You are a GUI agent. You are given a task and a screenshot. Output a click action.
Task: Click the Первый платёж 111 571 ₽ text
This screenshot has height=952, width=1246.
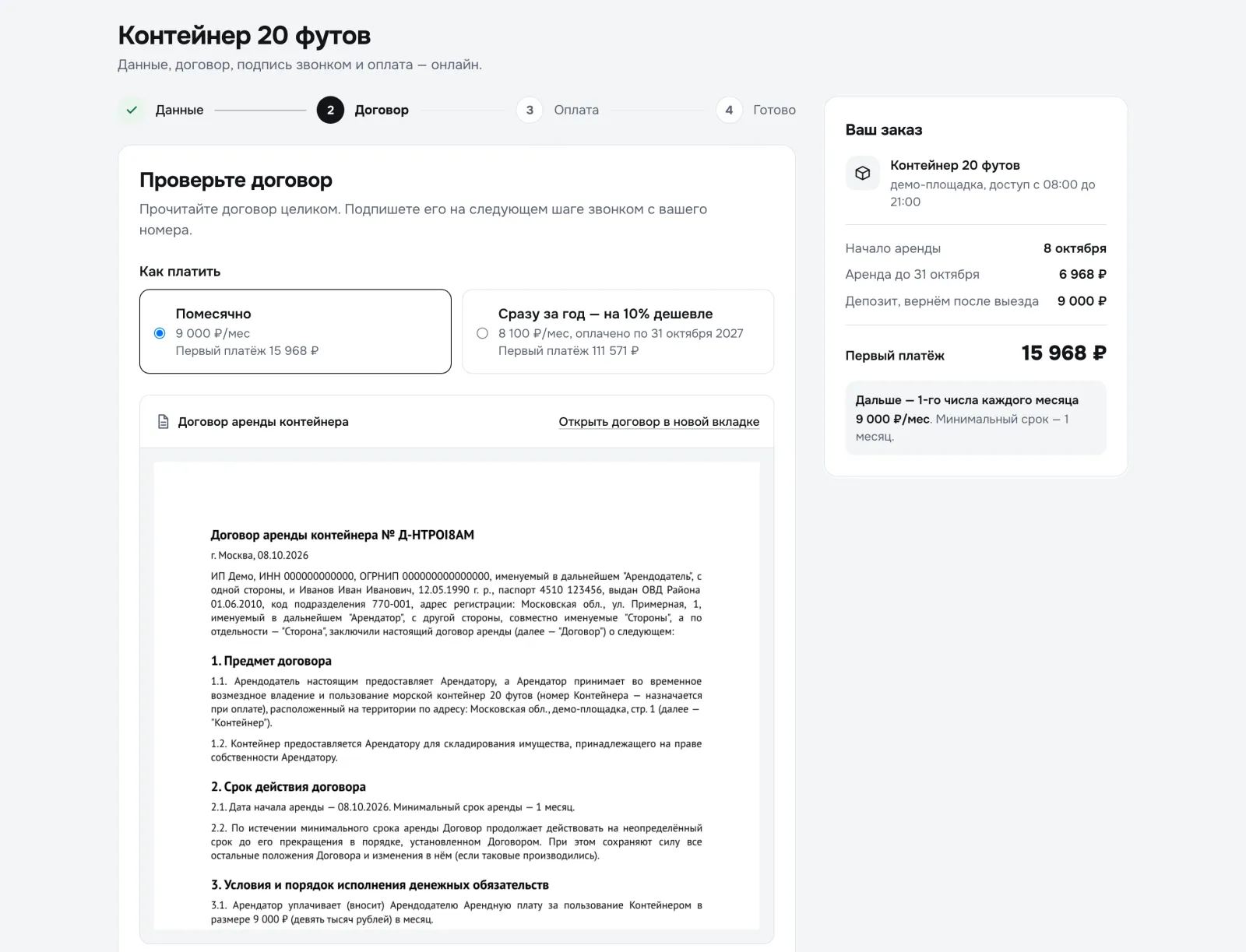coord(568,351)
